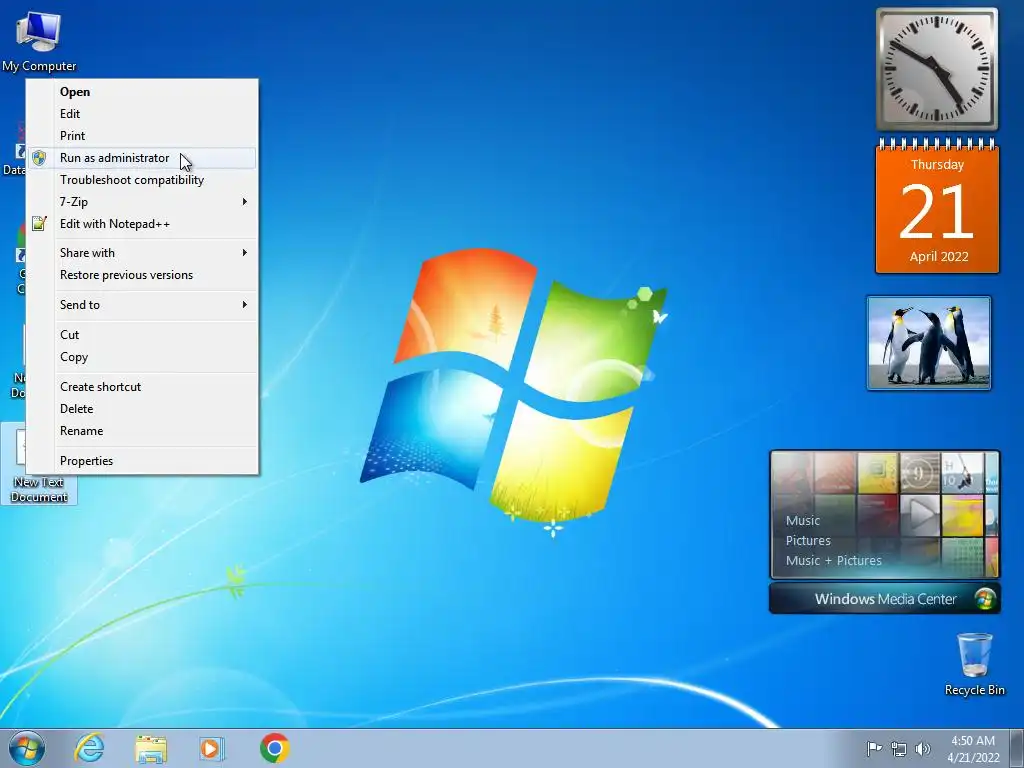Click Music + Pictures in Media Center gadget

[833, 560]
